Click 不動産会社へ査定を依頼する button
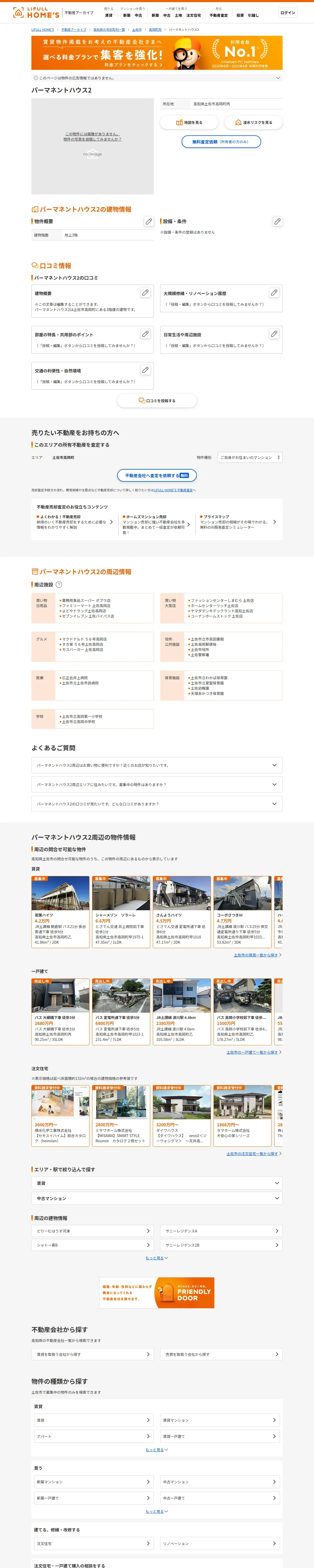This screenshot has width=314, height=1568. (x=157, y=475)
